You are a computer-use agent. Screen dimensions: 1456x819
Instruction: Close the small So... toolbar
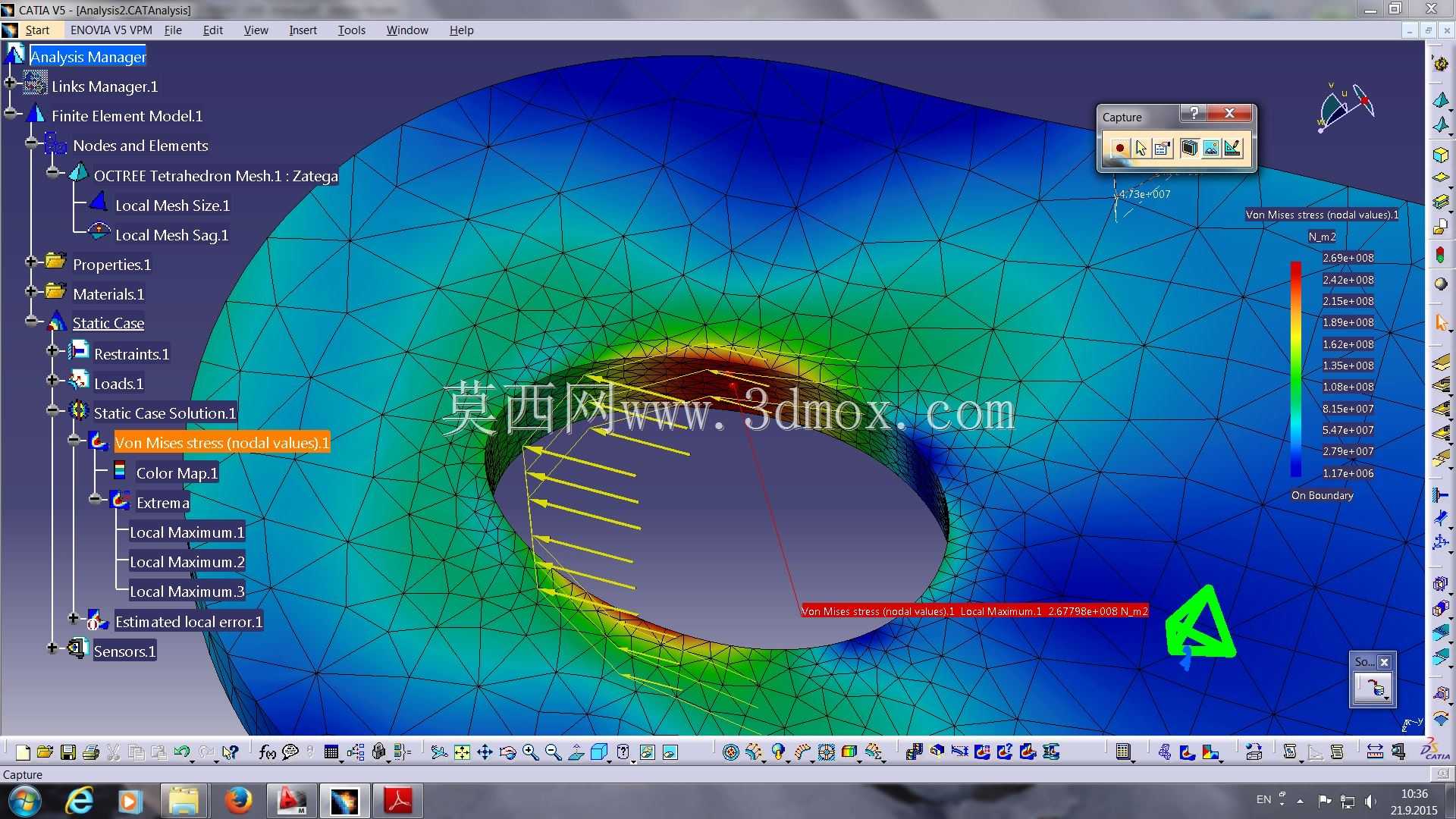tap(1384, 662)
